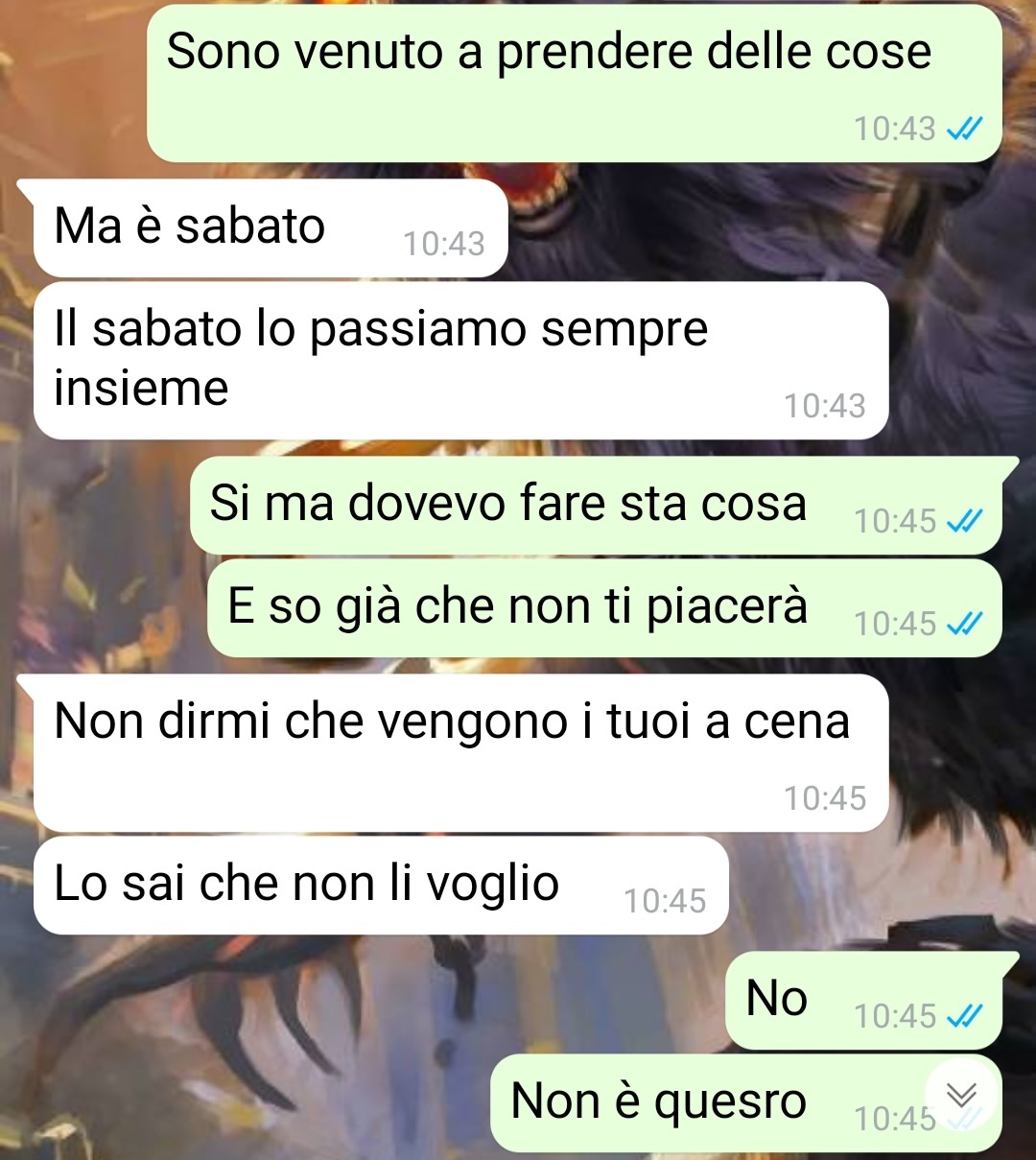Tap the short 'No' reply bubble

pyautogui.click(x=863, y=1001)
